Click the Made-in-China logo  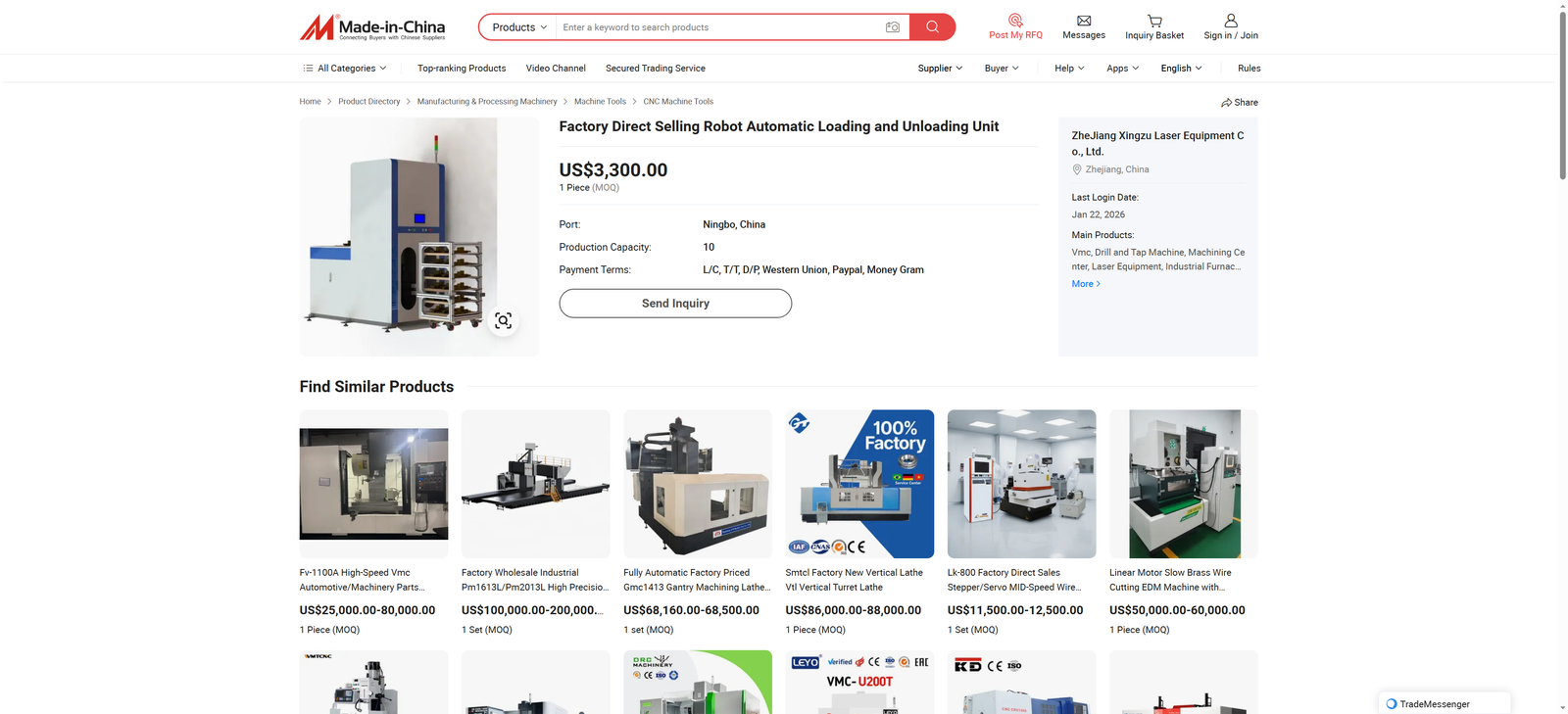click(x=372, y=27)
